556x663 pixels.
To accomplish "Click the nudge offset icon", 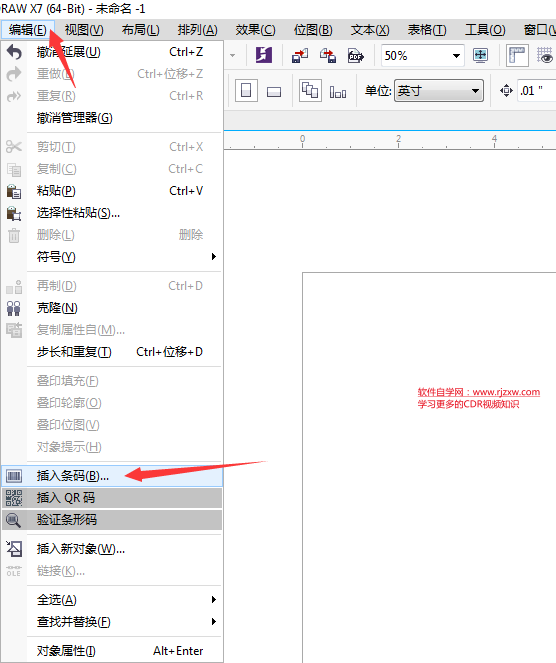I will click(506, 90).
